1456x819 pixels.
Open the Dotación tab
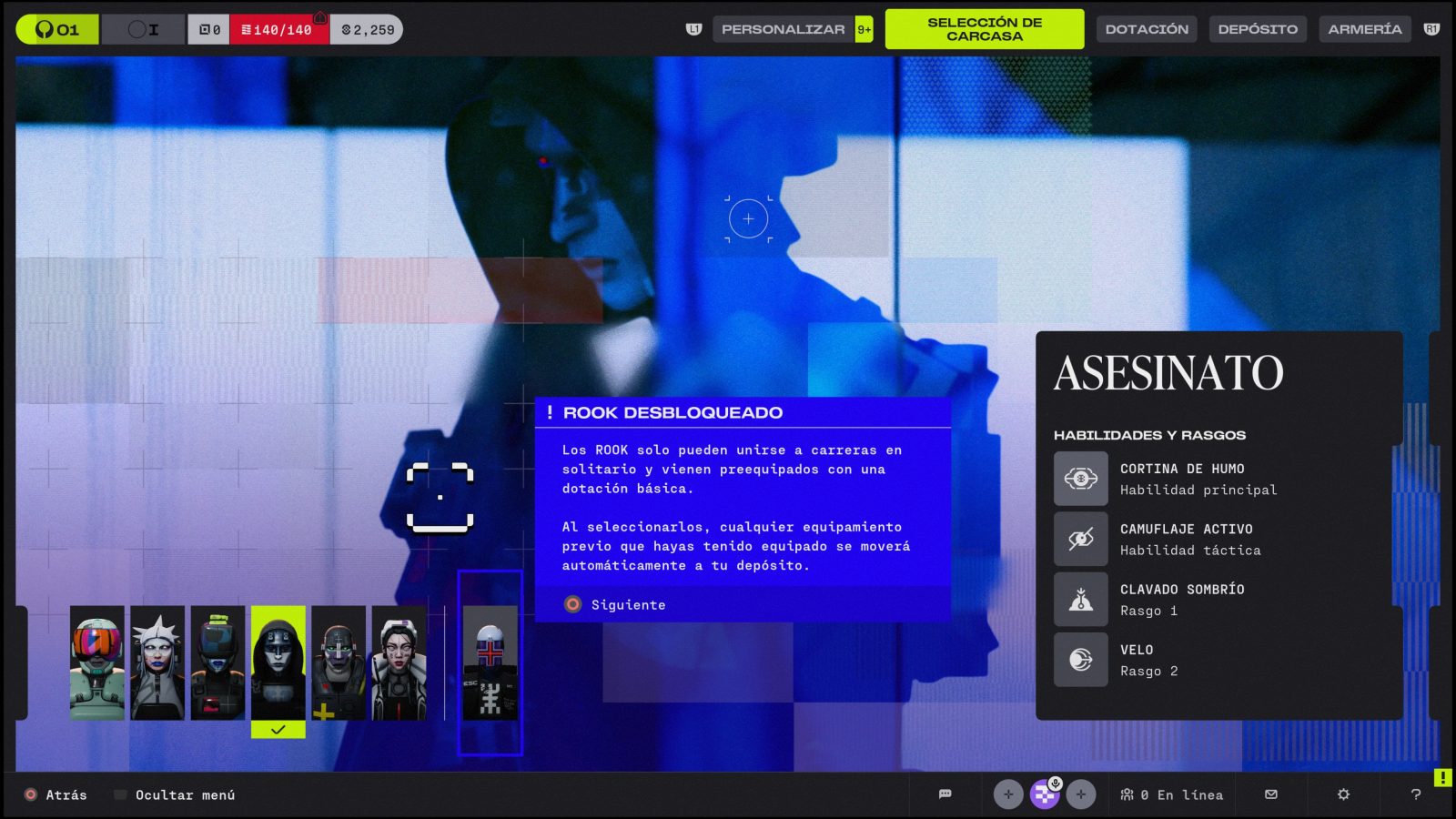[1146, 29]
